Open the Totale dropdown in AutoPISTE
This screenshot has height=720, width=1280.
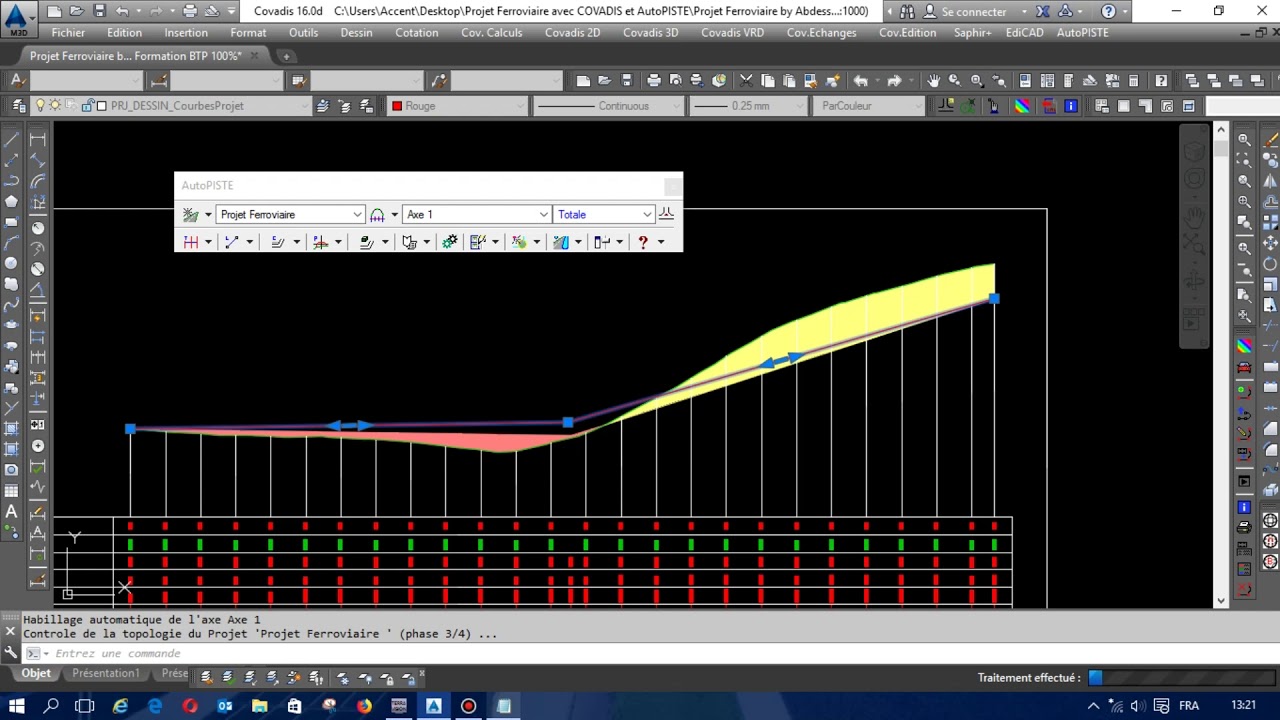(604, 214)
